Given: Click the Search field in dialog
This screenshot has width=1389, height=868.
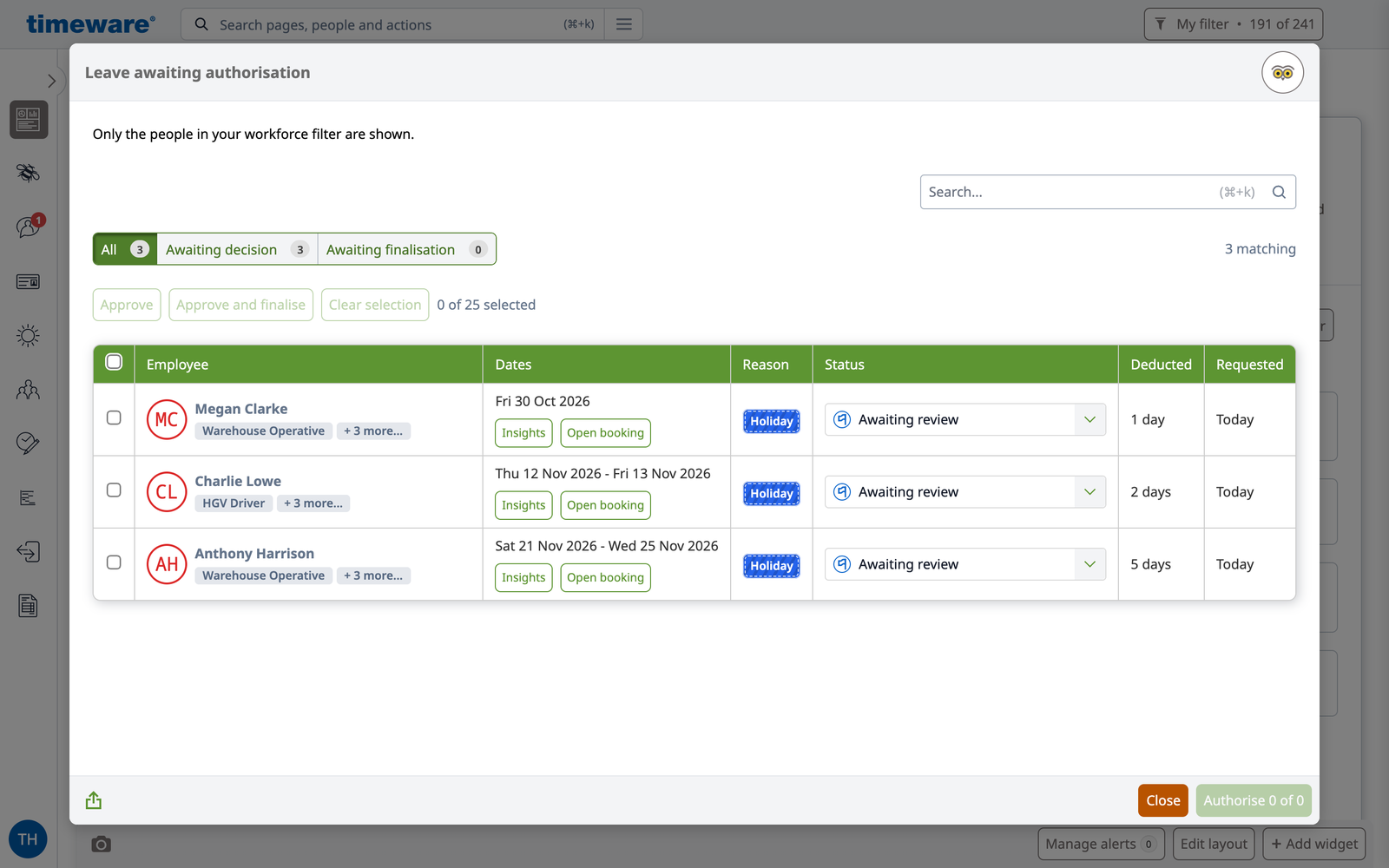Looking at the screenshot, I should (1108, 192).
